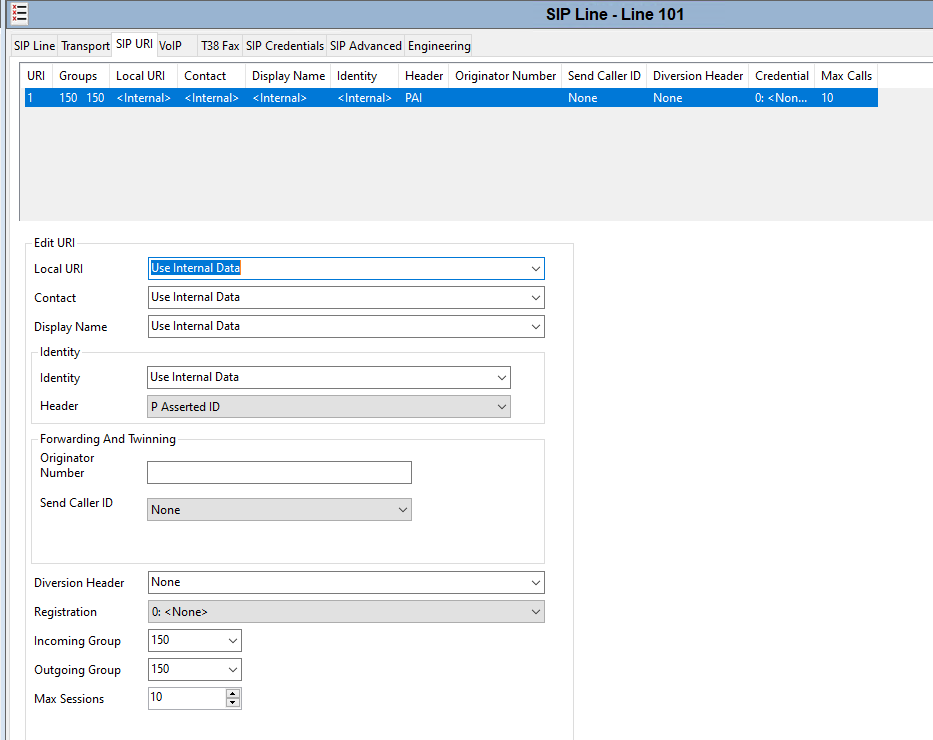Click the Display Name column header

point(288,76)
